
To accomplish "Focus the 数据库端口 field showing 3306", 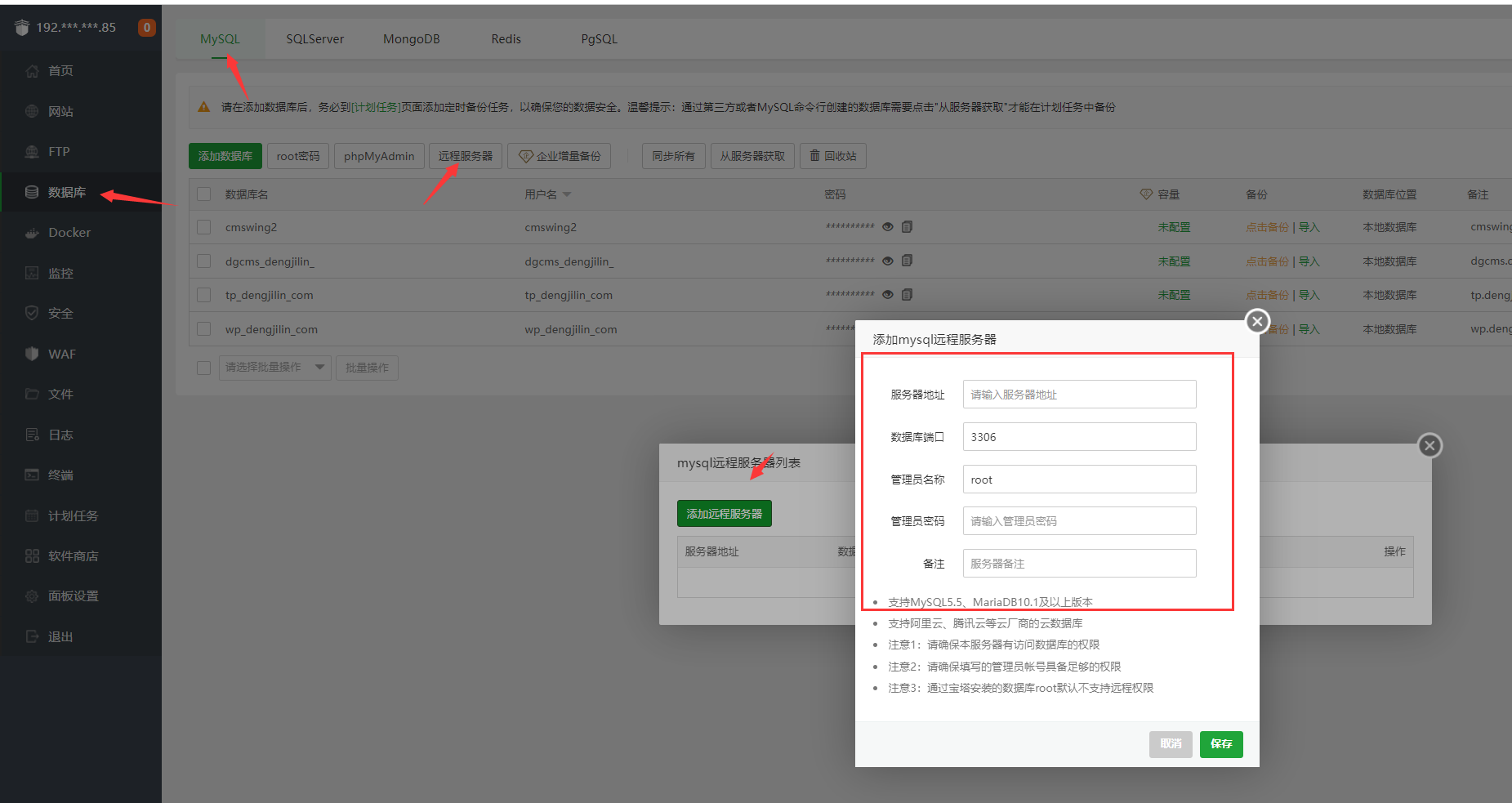I will (x=1079, y=437).
